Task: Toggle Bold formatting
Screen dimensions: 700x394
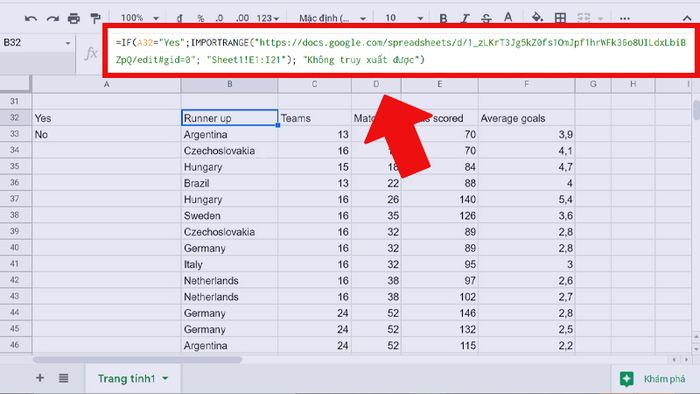Action: 443,18
